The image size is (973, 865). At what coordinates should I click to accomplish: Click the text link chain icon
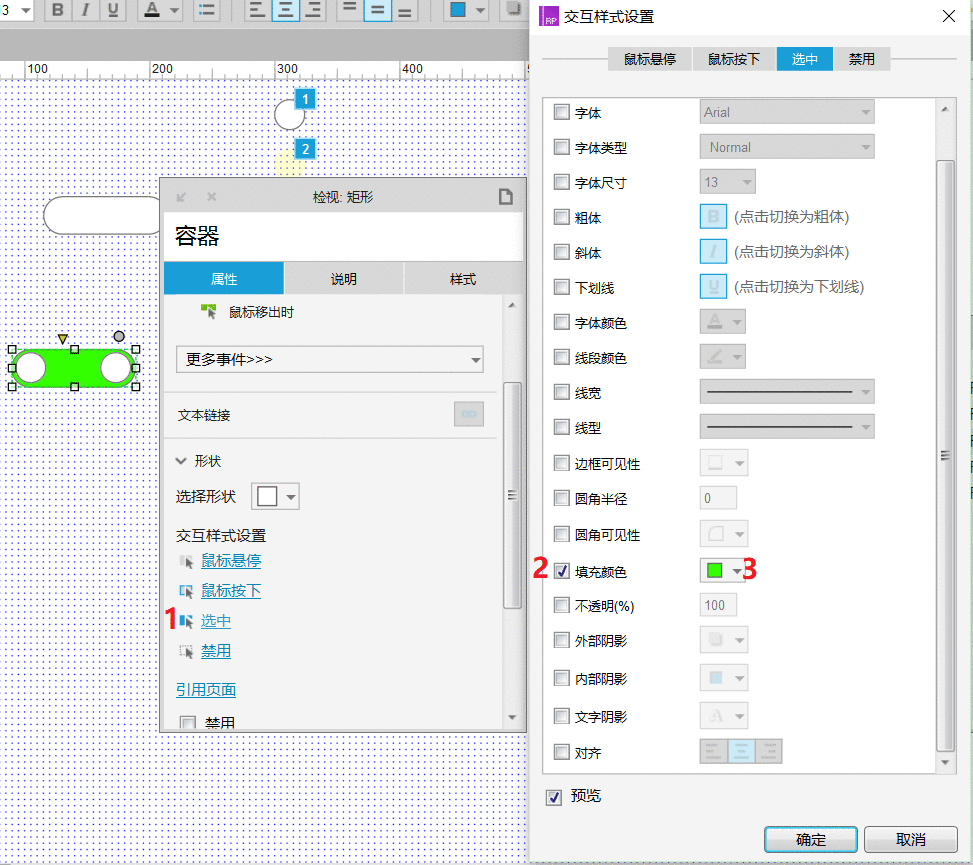(x=469, y=414)
